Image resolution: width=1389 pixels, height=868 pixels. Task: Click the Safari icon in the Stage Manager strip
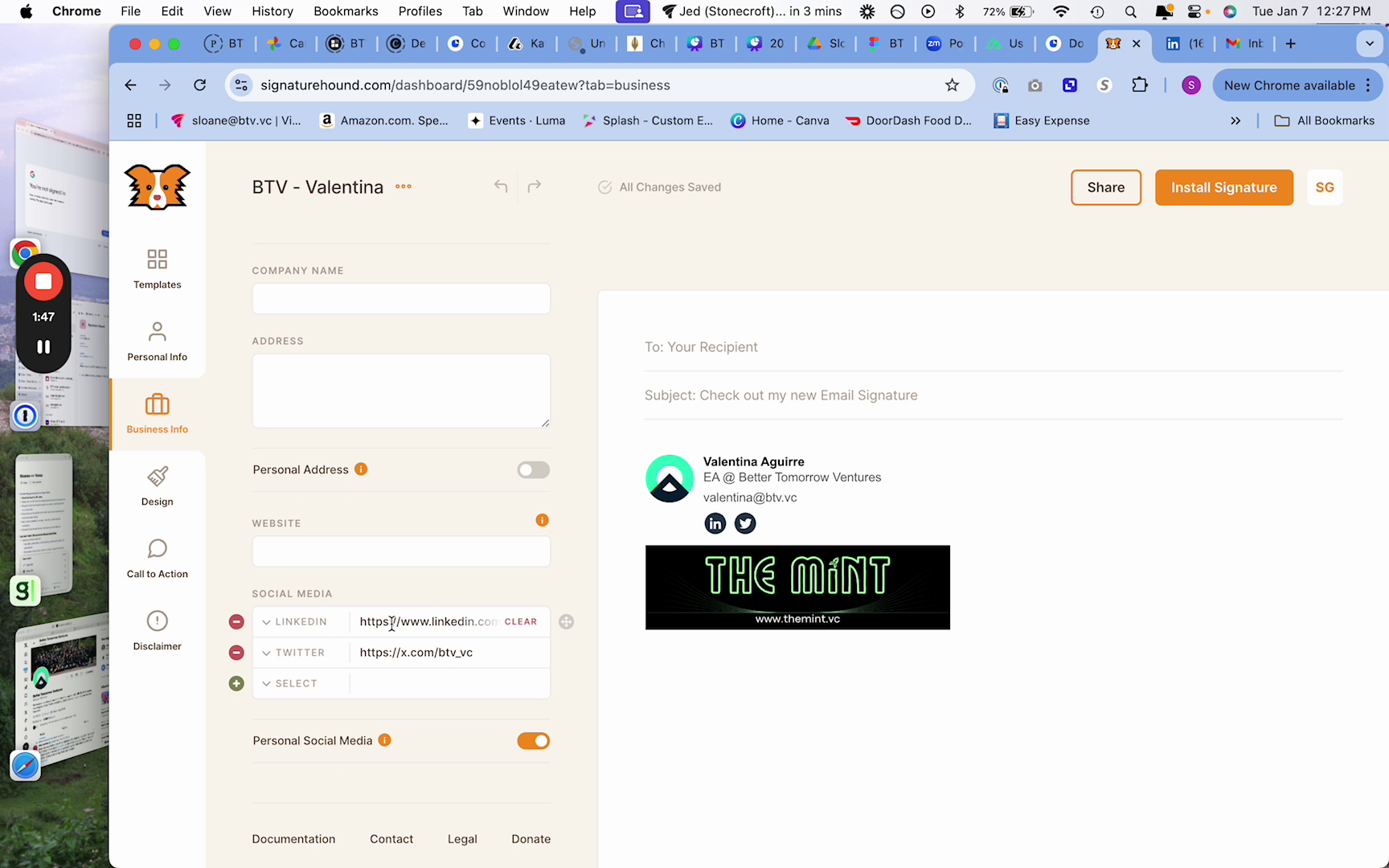25,766
